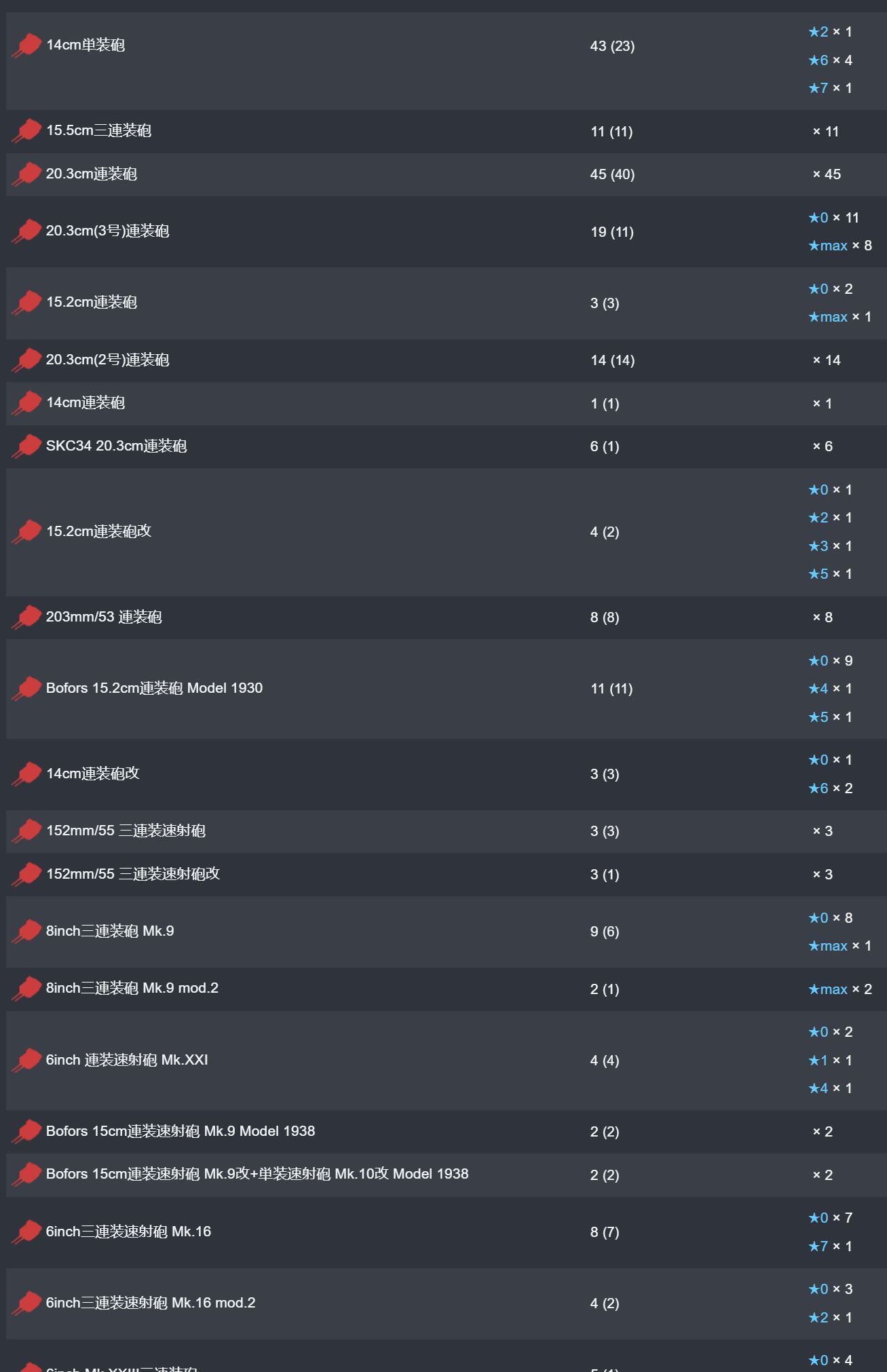The width and height of the screenshot is (887, 1372).
Task: Click the ★max × 2 label for Mk.9 mod.2
Action: 840,989
